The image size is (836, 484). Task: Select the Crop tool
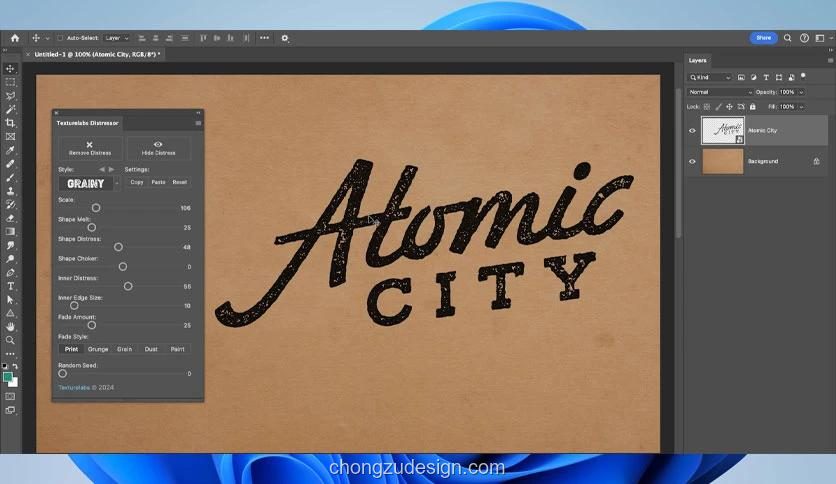pos(10,123)
